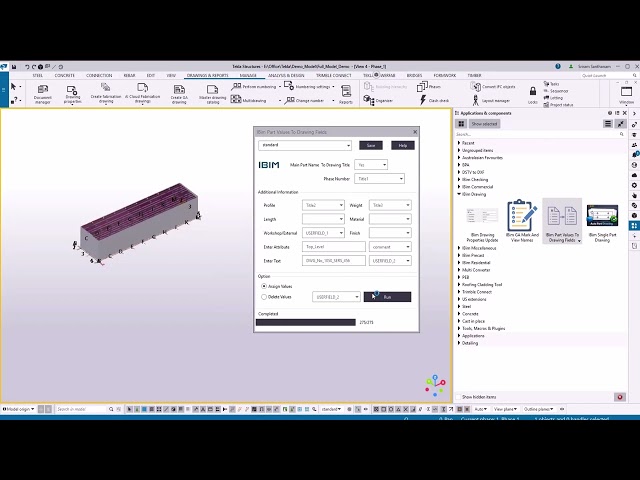
Task: Open the standard preset dropdown in dialog
Action: coord(305,145)
